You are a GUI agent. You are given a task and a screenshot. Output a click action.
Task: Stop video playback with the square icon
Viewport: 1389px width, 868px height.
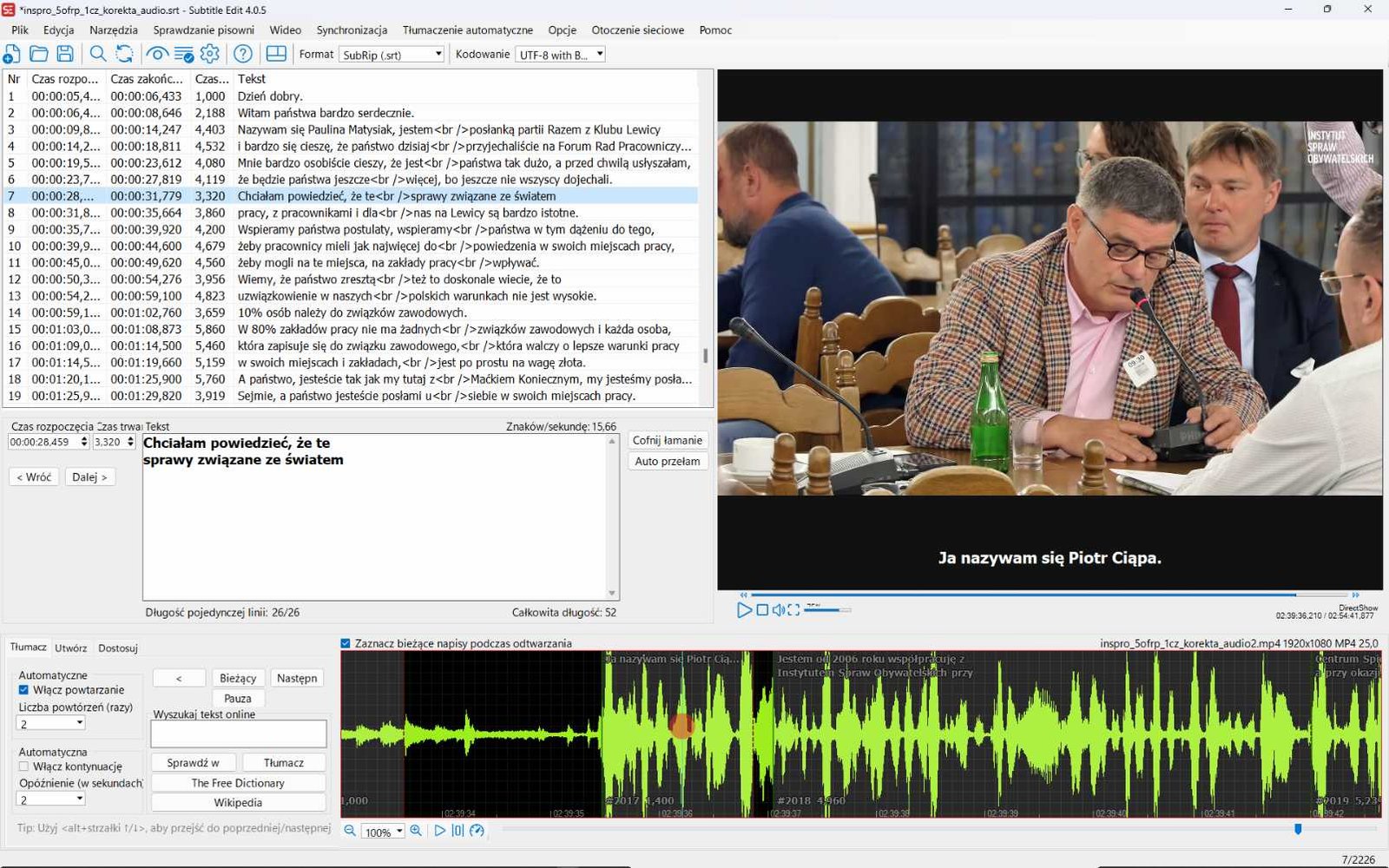tap(762, 610)
